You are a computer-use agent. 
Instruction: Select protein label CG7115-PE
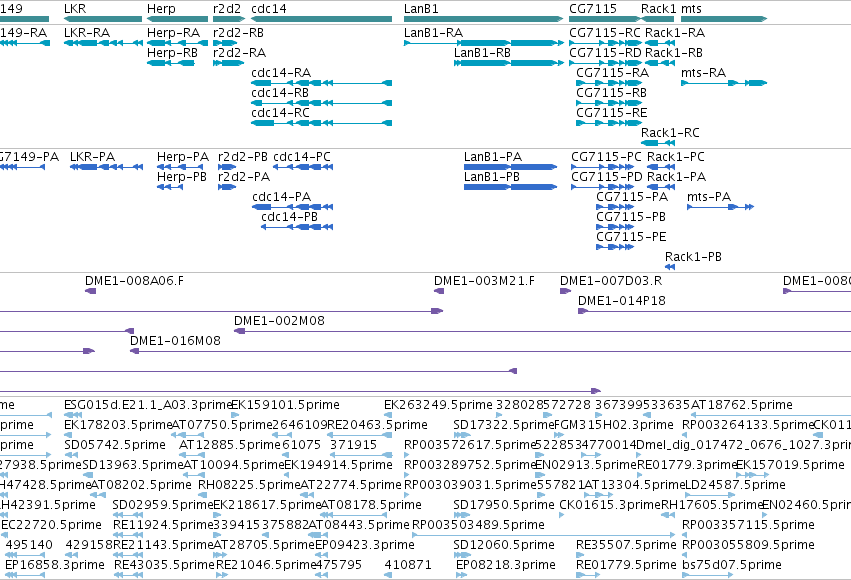(631, 237)
